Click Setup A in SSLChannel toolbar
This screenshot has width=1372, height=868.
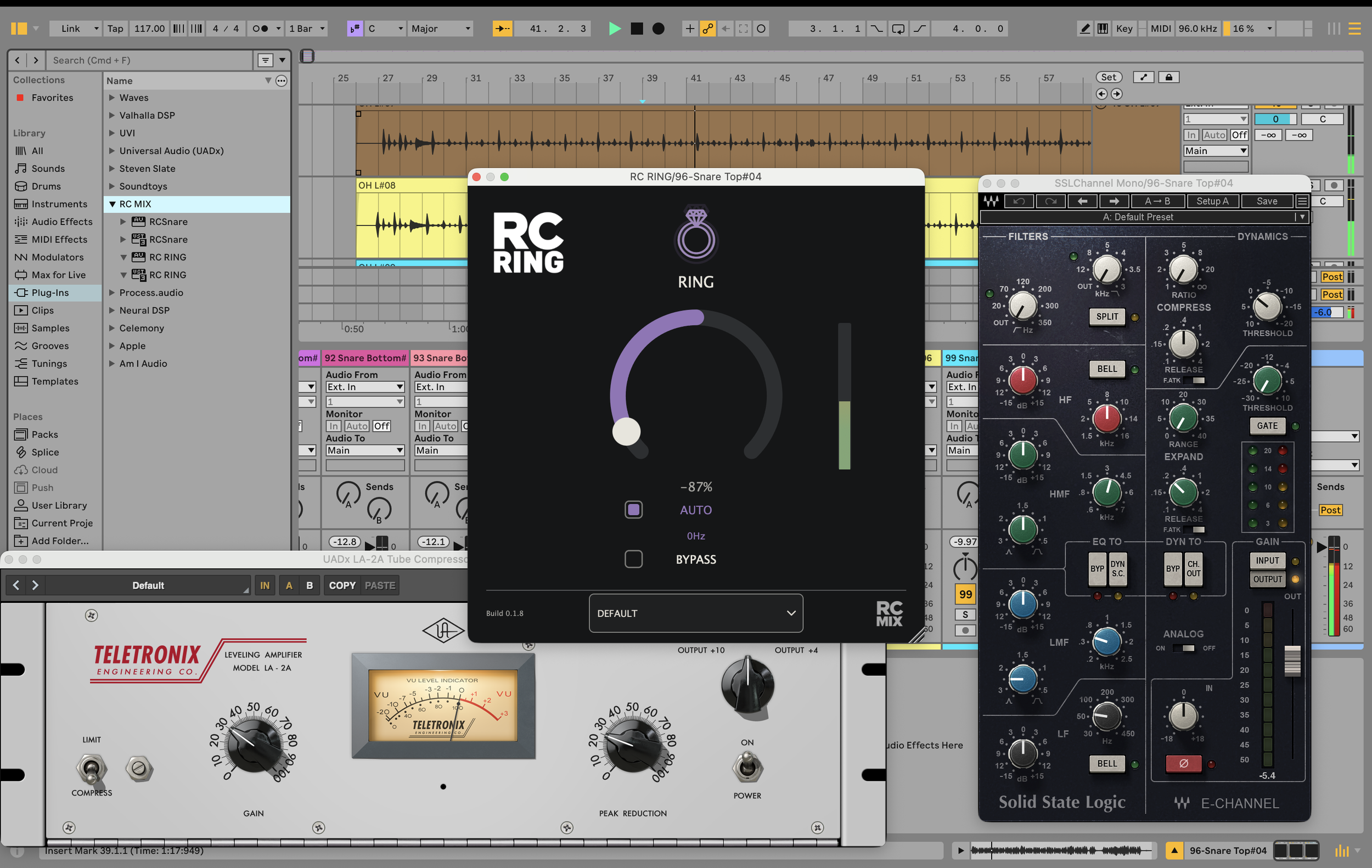1212,201
